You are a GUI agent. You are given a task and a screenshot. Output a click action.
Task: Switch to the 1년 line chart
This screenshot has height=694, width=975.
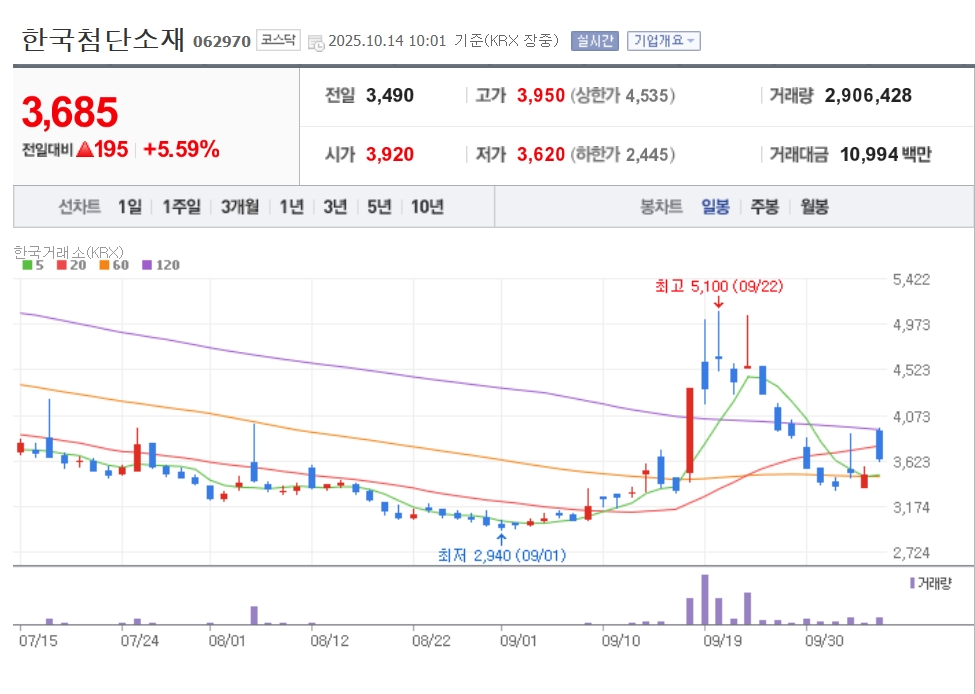pyautogui.click(x=292, y=206)
